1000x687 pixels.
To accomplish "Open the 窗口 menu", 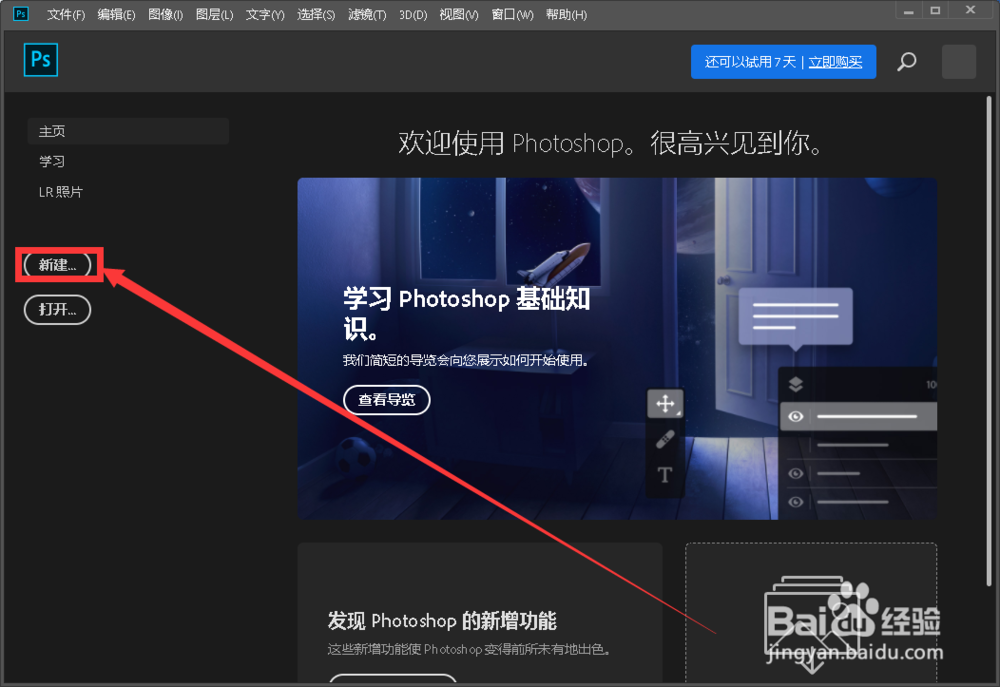I will pyautogui.click(x=511, y=14).
